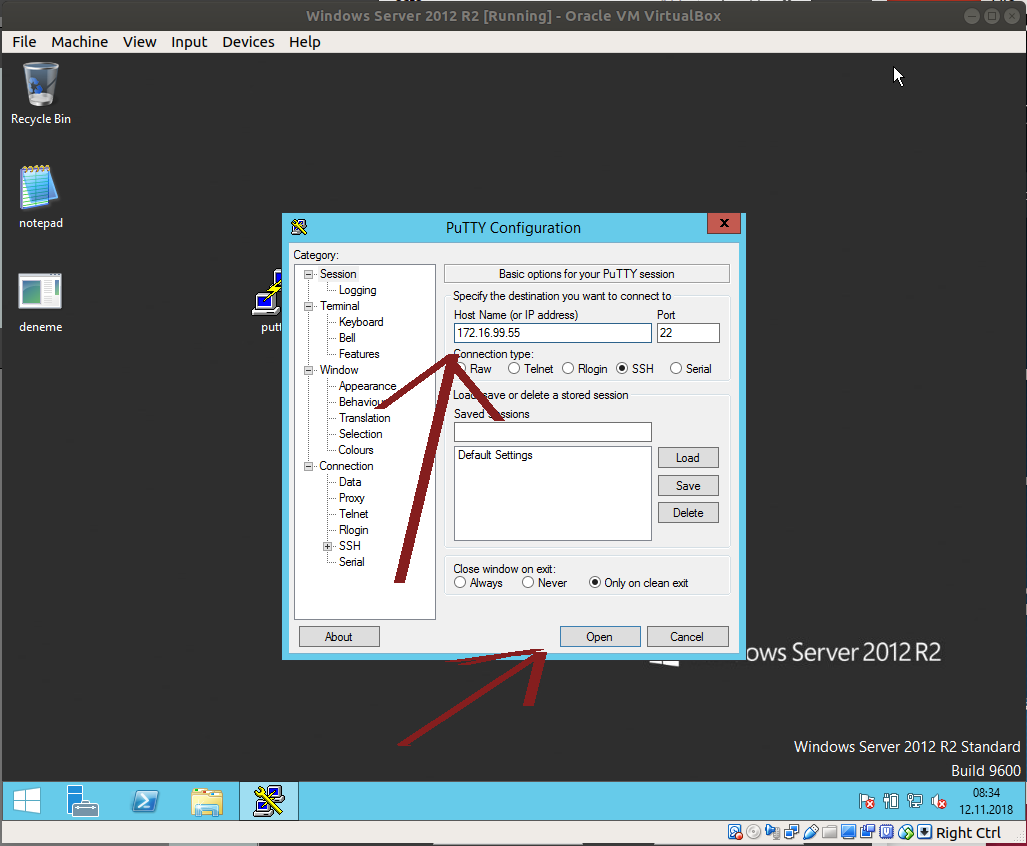Select the Telnet connection type radio
Screen dimensions: 1027x846
click(x=514, y=369)
